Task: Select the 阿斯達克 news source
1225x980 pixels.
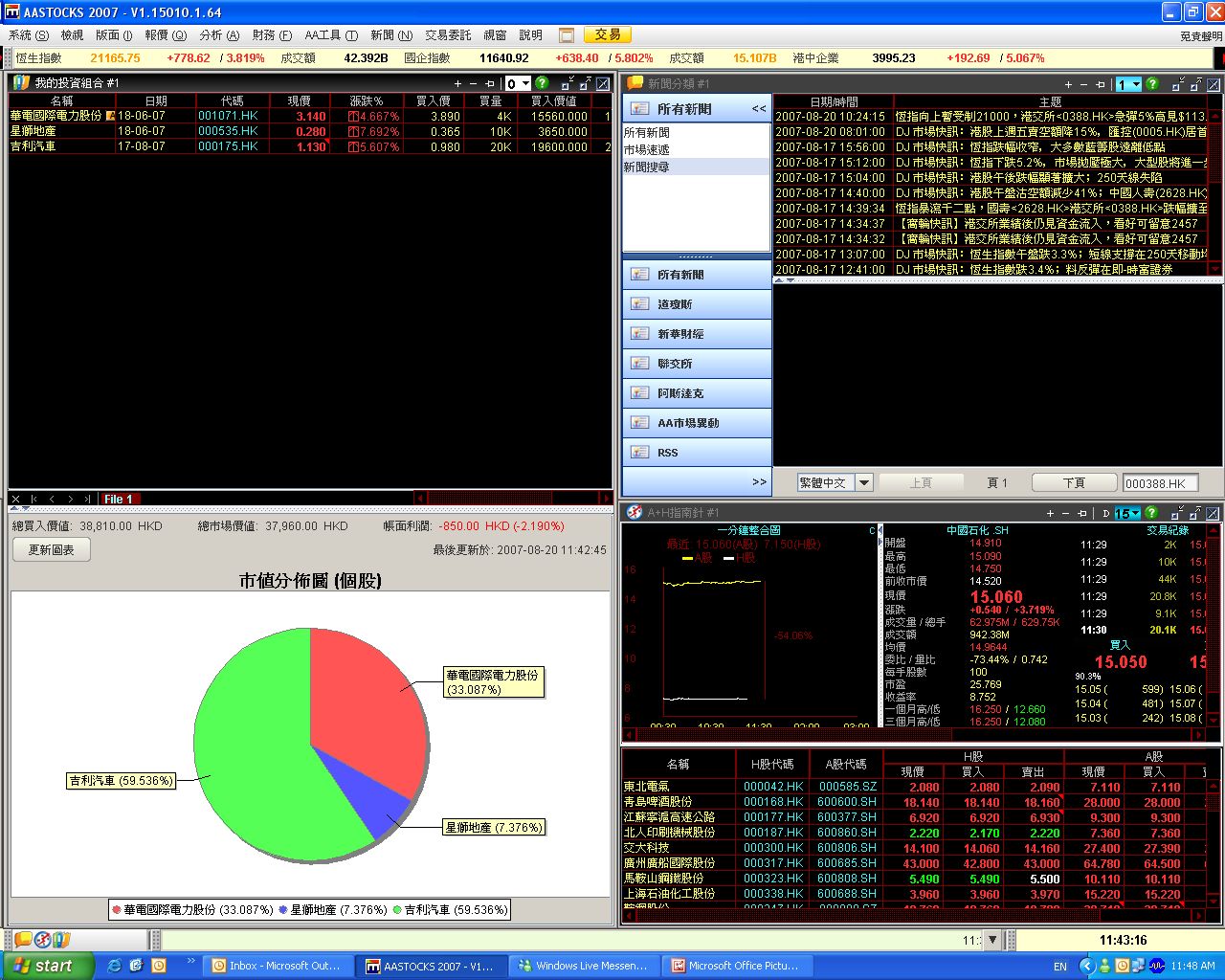Action: point(697,393)
